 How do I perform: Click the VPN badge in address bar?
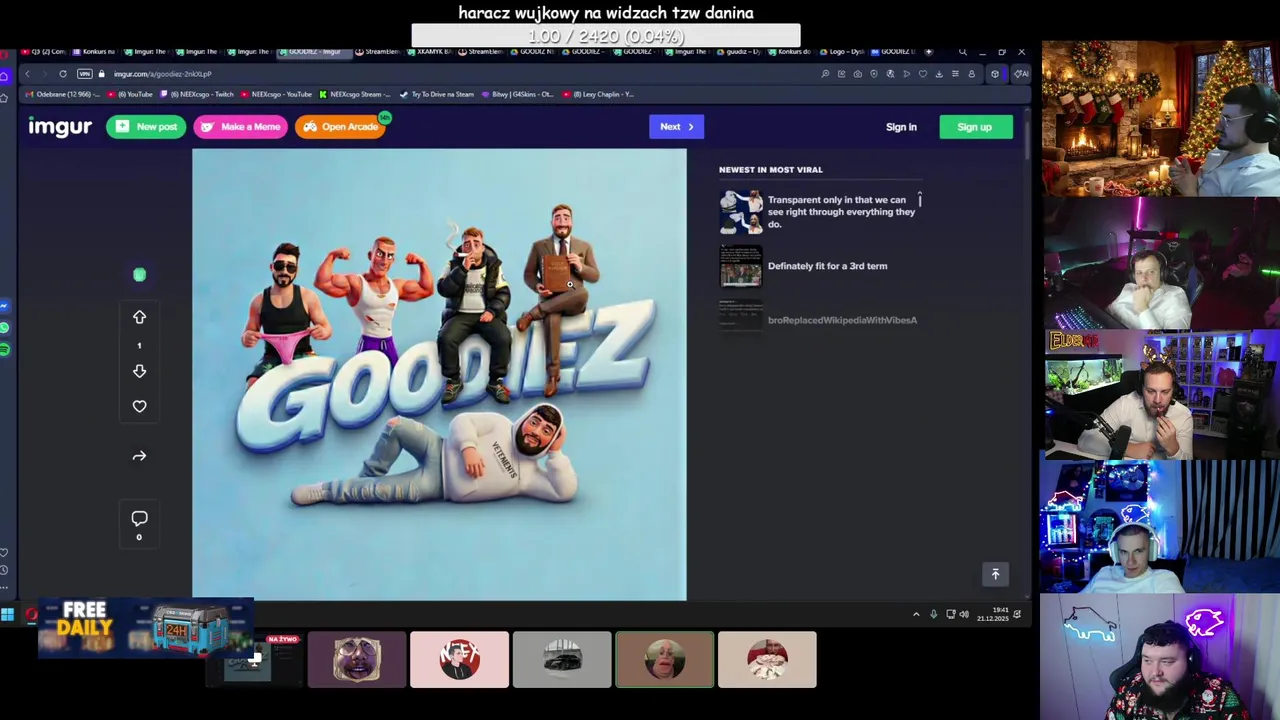point(85,74)
